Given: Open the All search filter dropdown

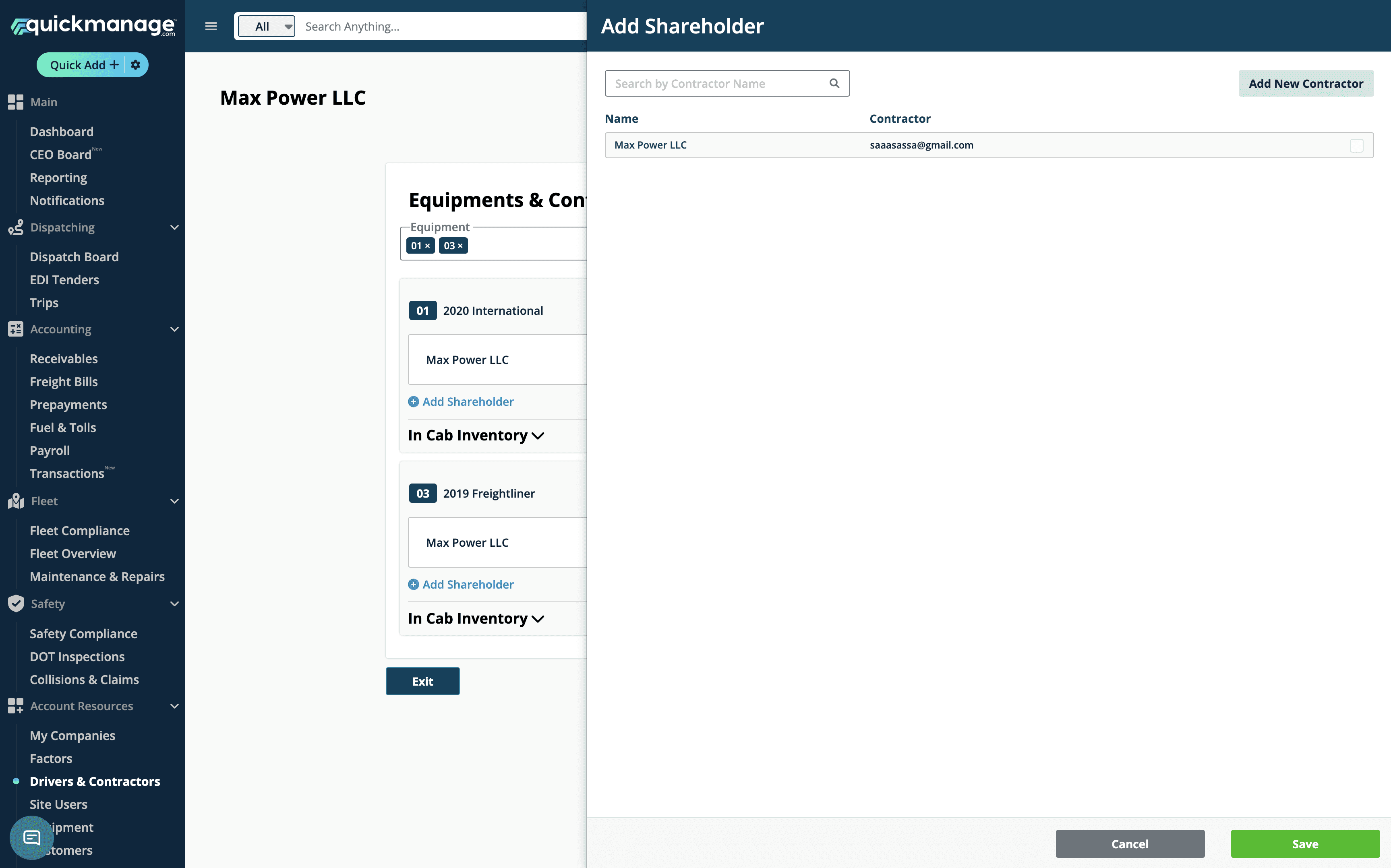Looking at the screenshot, I should point(267,27).
